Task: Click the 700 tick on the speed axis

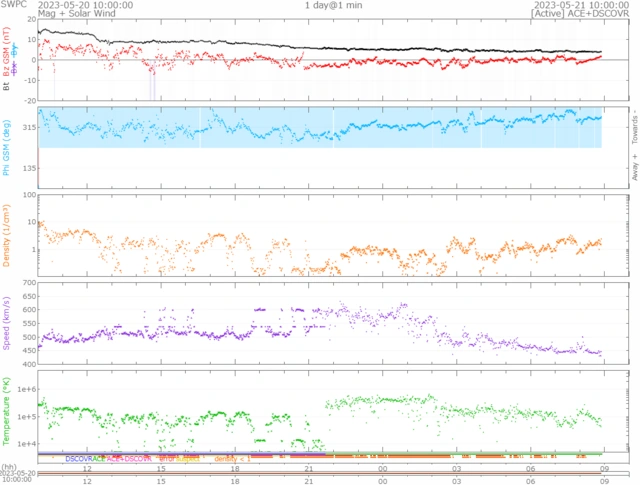Action: [27, 284]
